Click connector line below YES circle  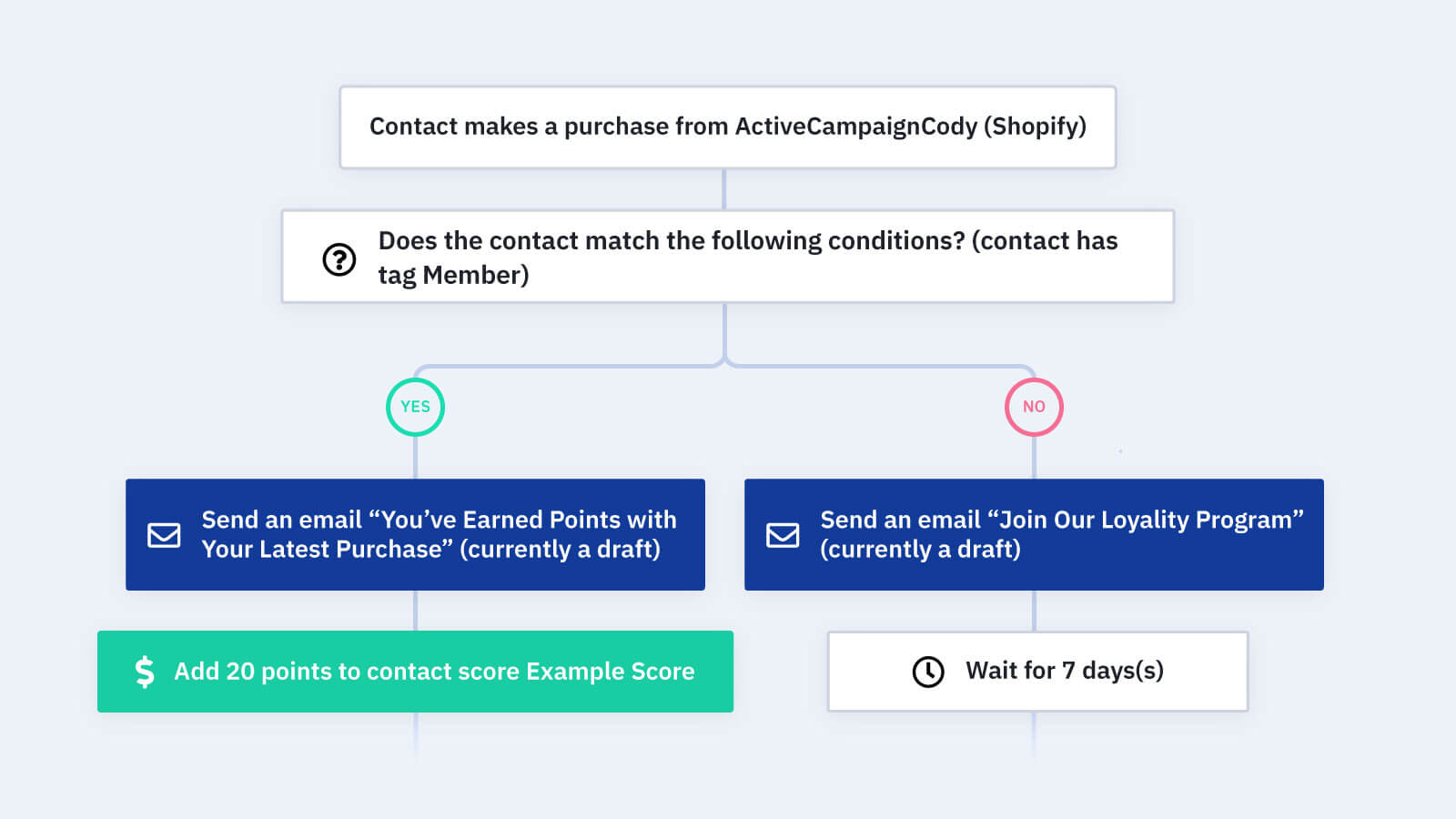click(415, 458)
